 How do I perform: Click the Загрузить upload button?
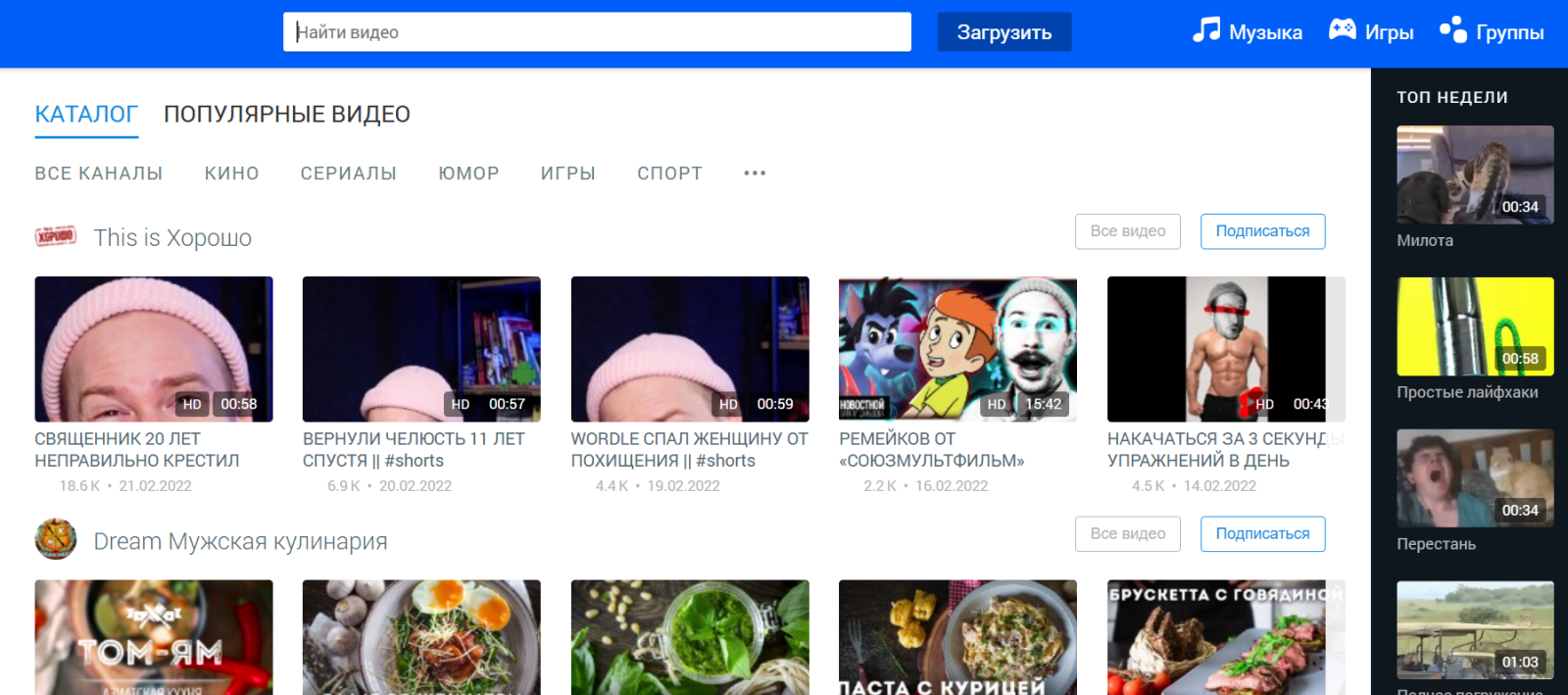(x=1004, y=32)
